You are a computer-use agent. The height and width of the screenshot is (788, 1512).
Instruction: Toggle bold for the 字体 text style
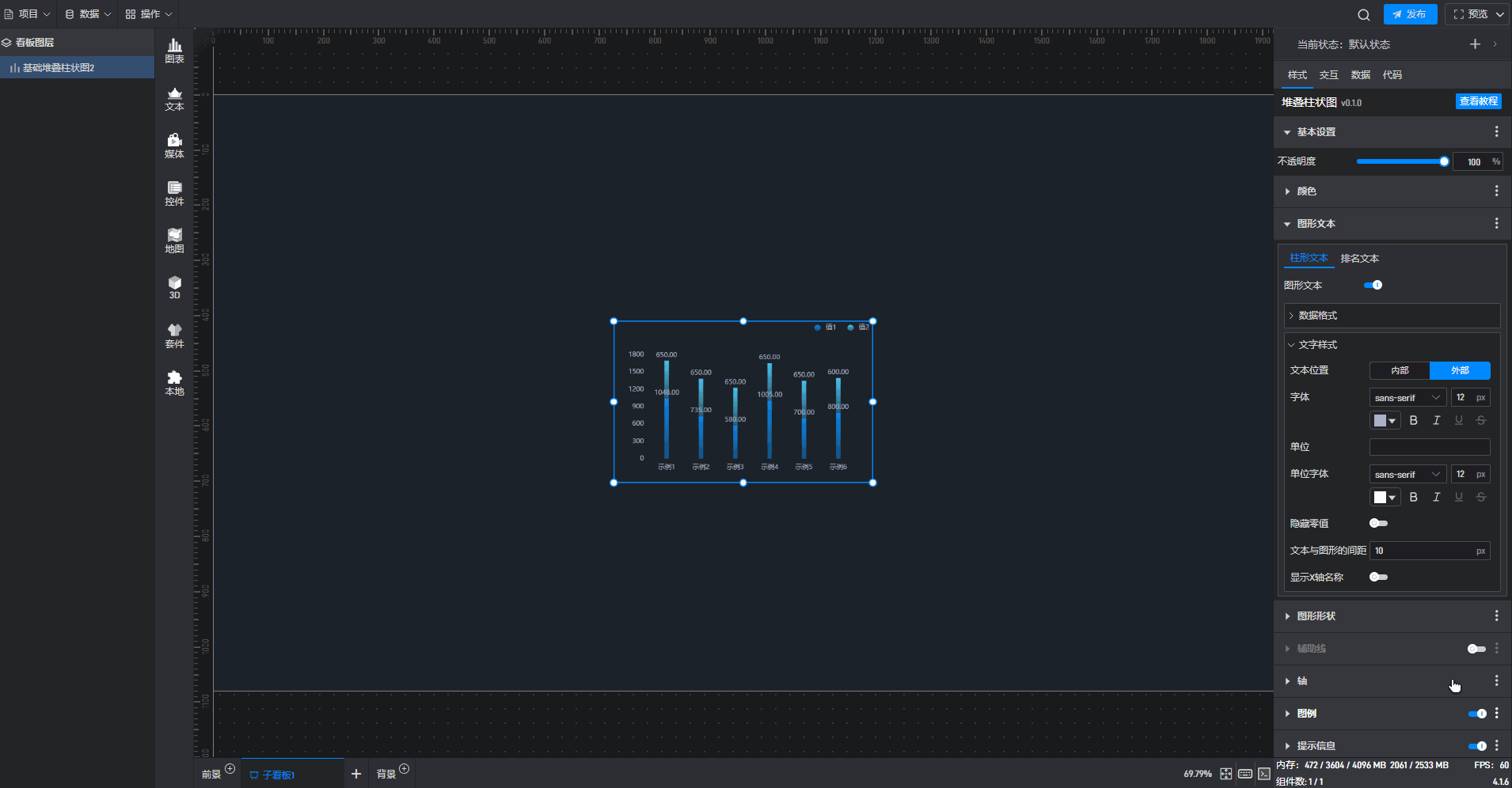coord(1414,420)
